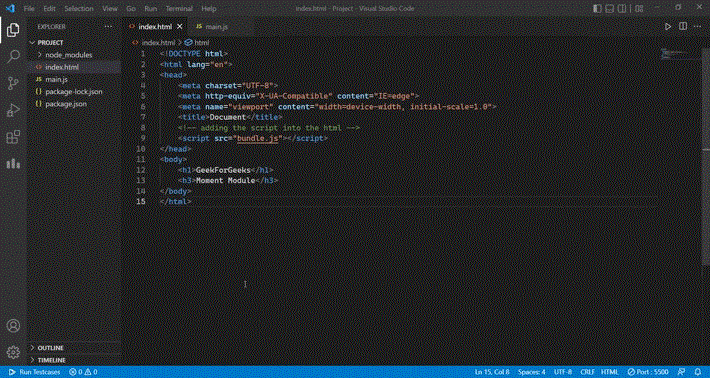
Task: Click the Moment Module text on line 13
Action: point(225,181)
